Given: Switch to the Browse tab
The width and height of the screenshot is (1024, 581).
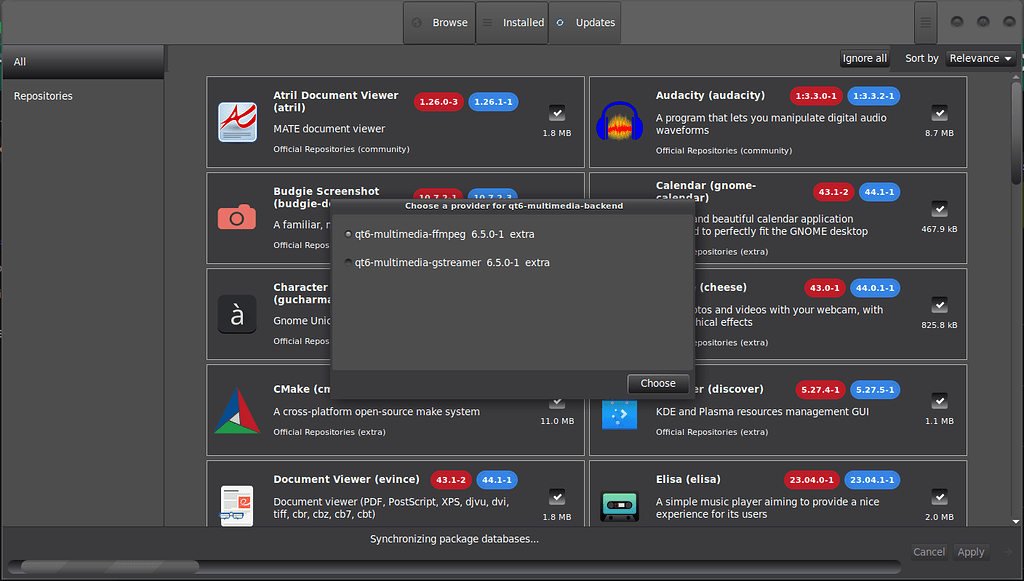Looking at the screenshot, I should [x=439, y=23].
